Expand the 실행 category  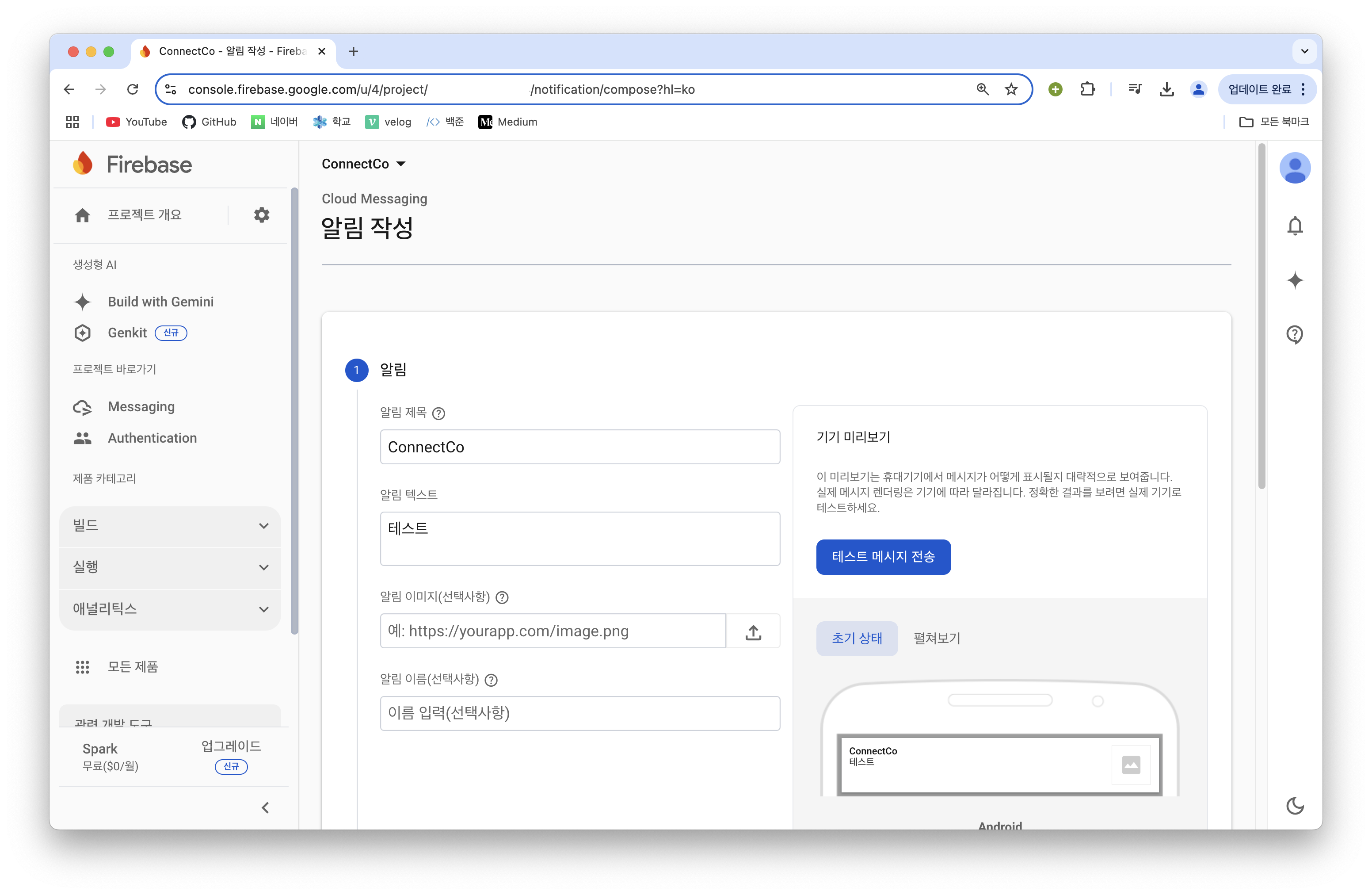tap(170, 567)
